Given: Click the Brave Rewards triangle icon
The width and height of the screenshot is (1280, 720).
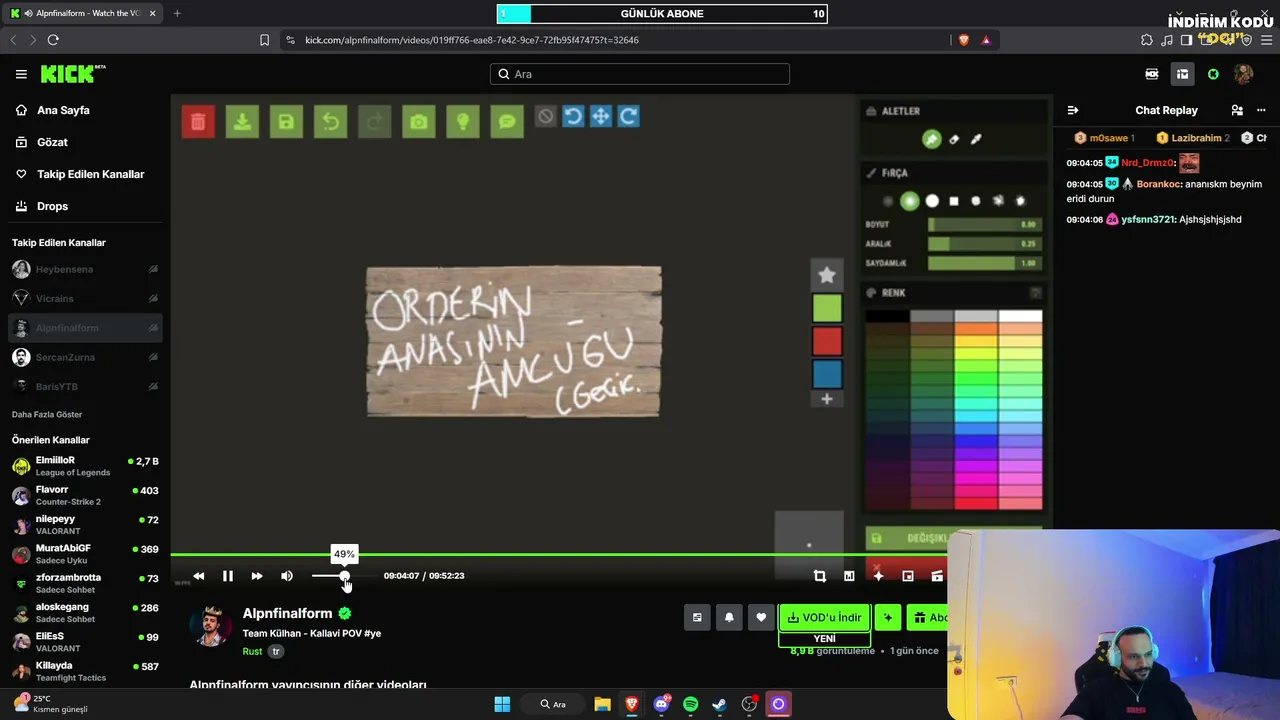Looking at the screenshot, I should (986, 40).
